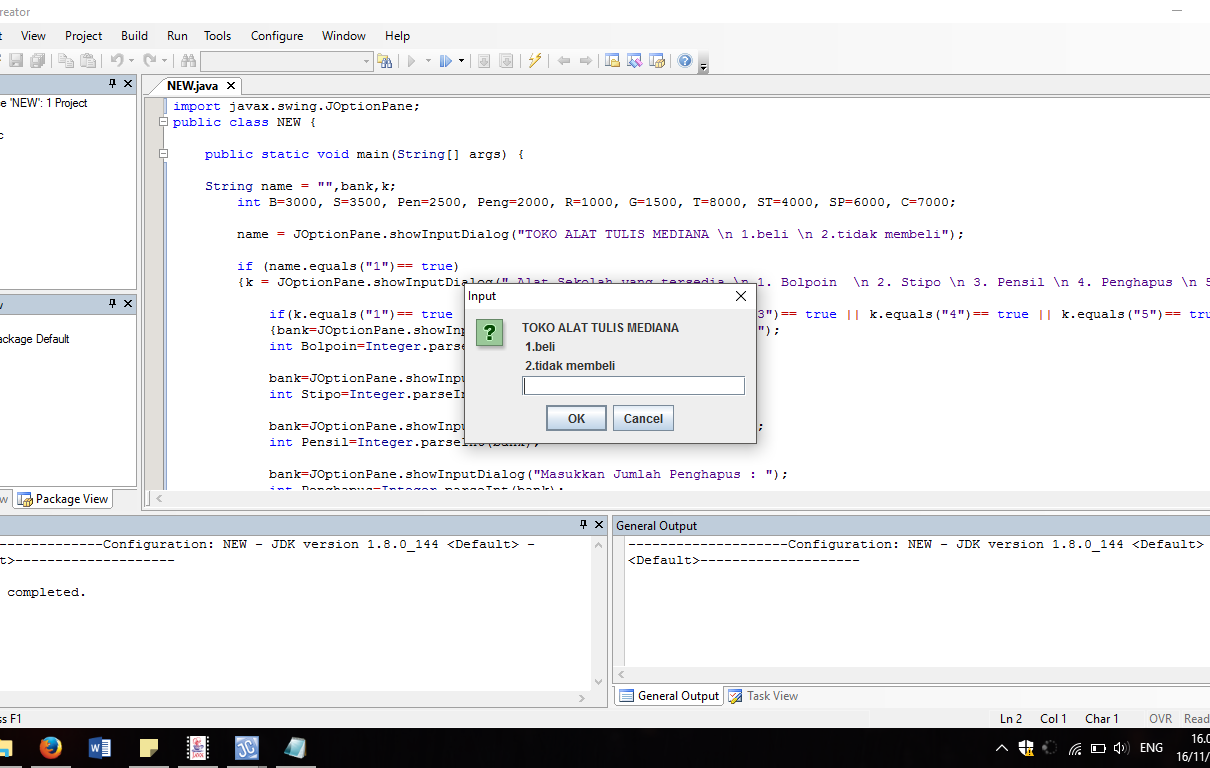Screen dimensions: 1210x768
Task: Switch to the Package View tab
Action: click(63, 499)
